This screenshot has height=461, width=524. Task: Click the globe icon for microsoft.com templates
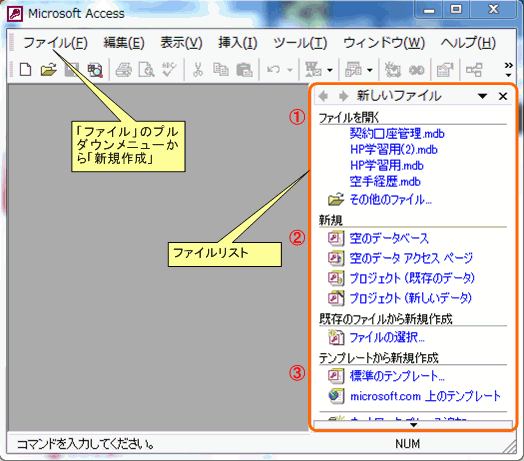(336, 396)
